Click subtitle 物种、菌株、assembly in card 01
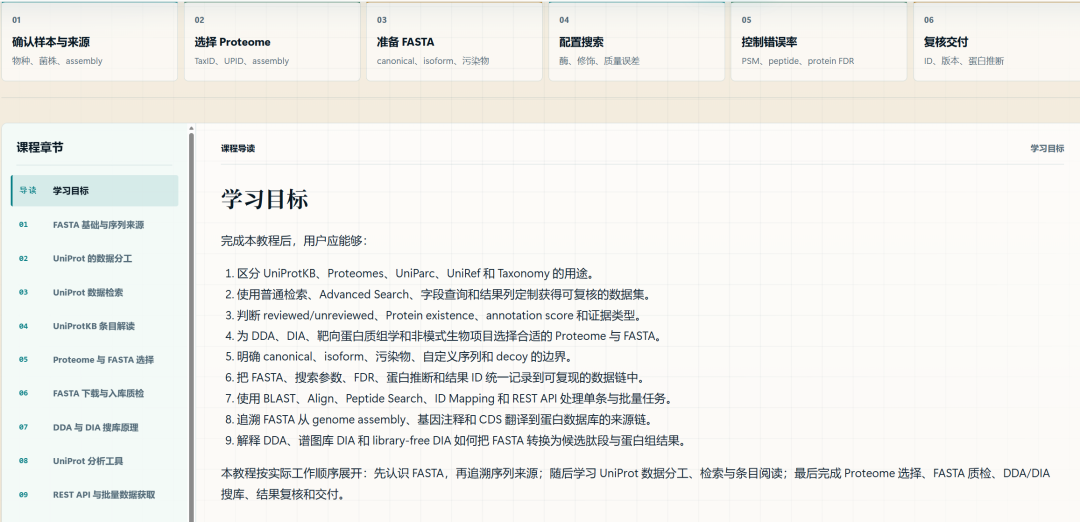The height and width of the screenshot is (522, 1080). pyautogui.click(x=57, y=61)
